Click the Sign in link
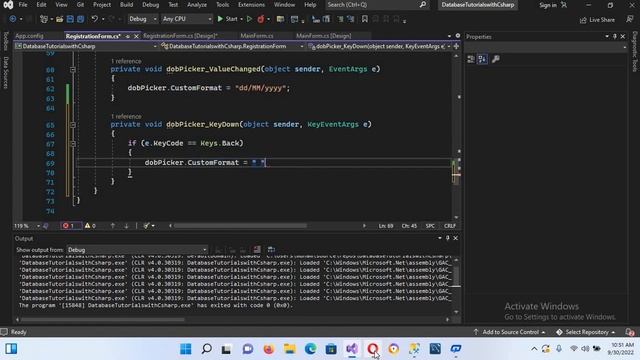The width and height of the screenshot is (640, 360). [548, 5]
